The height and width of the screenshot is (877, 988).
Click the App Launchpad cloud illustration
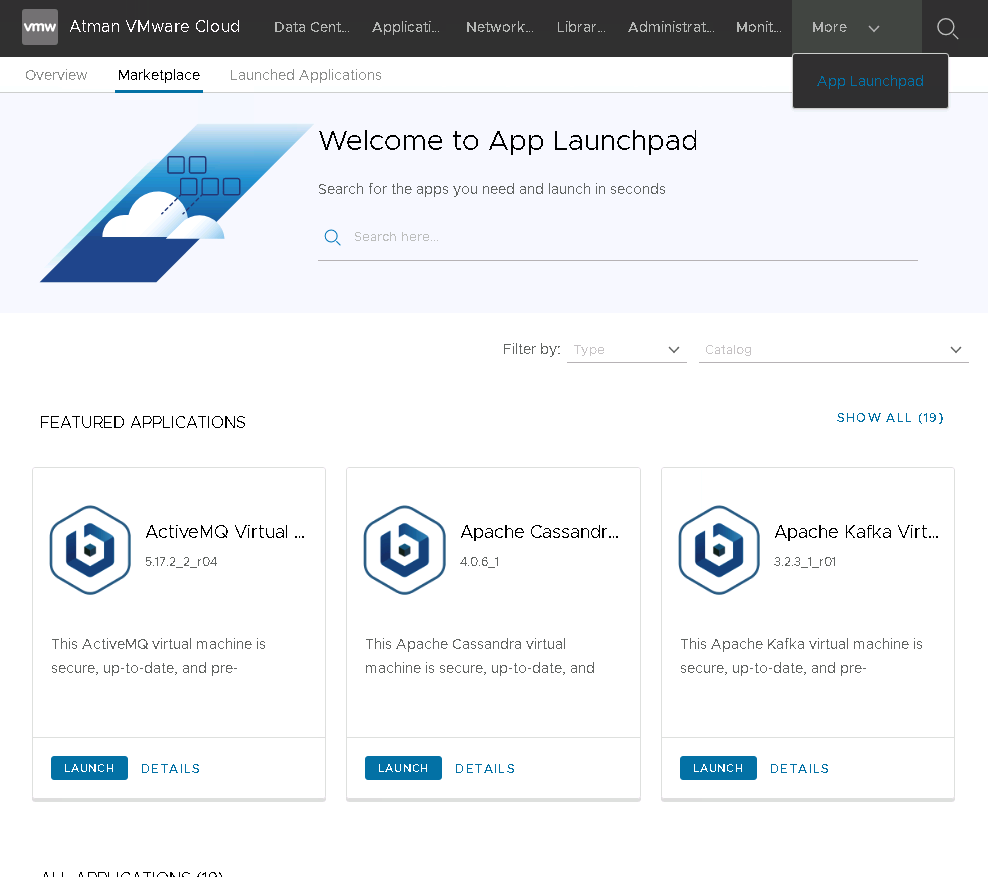pyautogui.click(x=175, y=203)
